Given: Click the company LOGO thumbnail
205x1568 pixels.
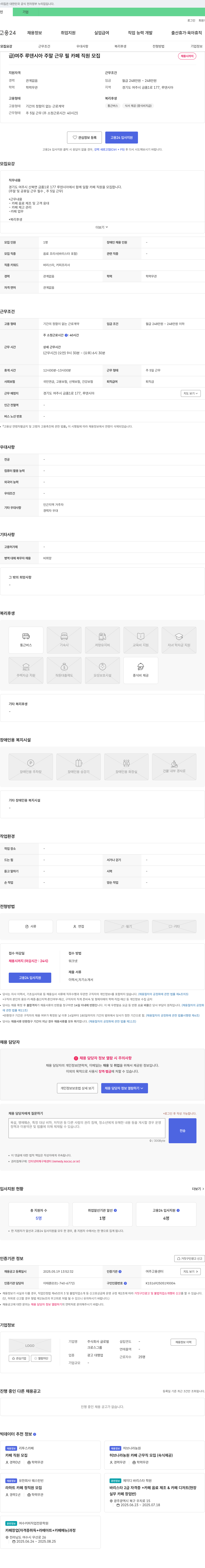Looking at the screenshot, I should click(x=30, y=1345).
